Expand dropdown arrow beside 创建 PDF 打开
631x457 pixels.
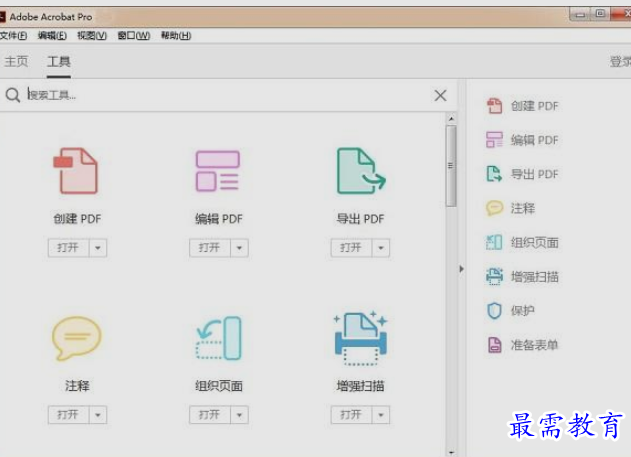[x=98, y=248]
